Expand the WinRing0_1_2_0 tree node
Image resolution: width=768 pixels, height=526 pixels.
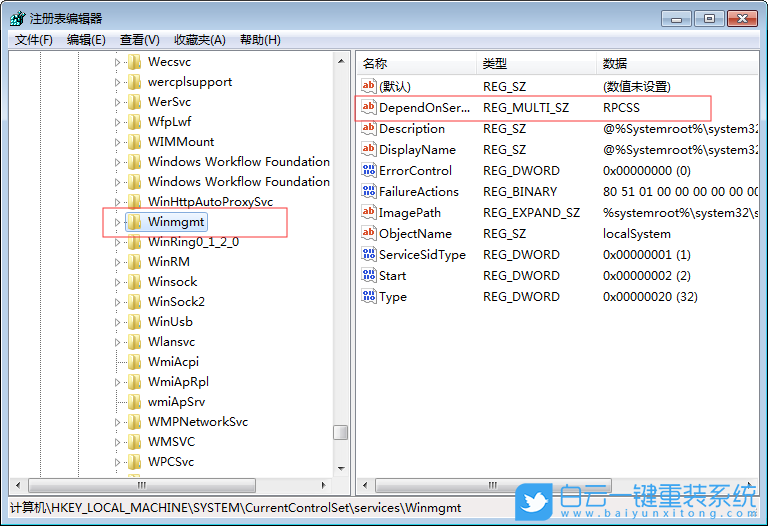pyautogui.click(x=117, y=242)
